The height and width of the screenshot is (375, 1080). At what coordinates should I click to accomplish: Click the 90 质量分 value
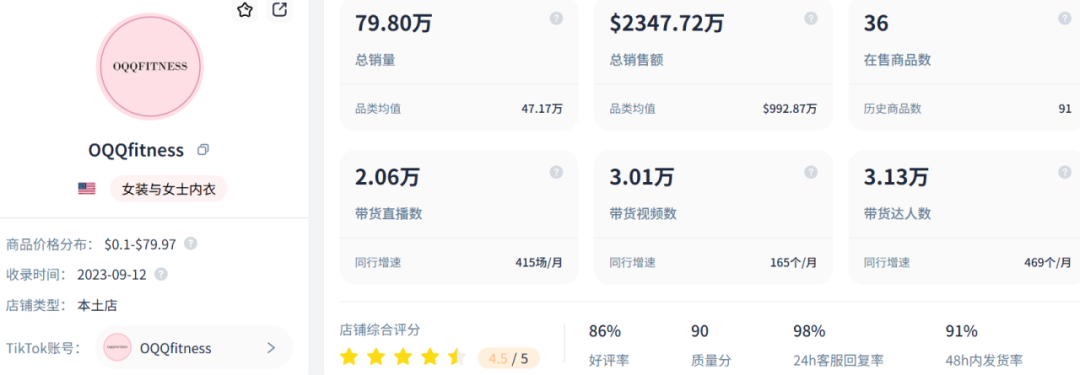(700, 332)
